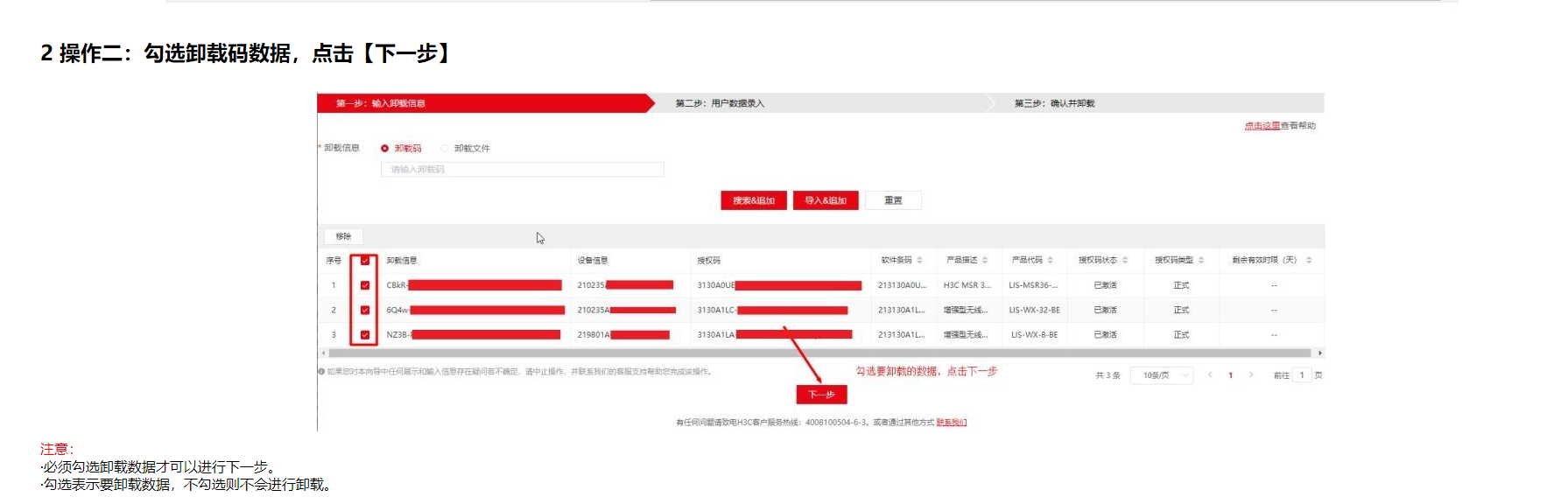Click the 重置 button
1568x504 pixels.
click(x=893, y=200)
